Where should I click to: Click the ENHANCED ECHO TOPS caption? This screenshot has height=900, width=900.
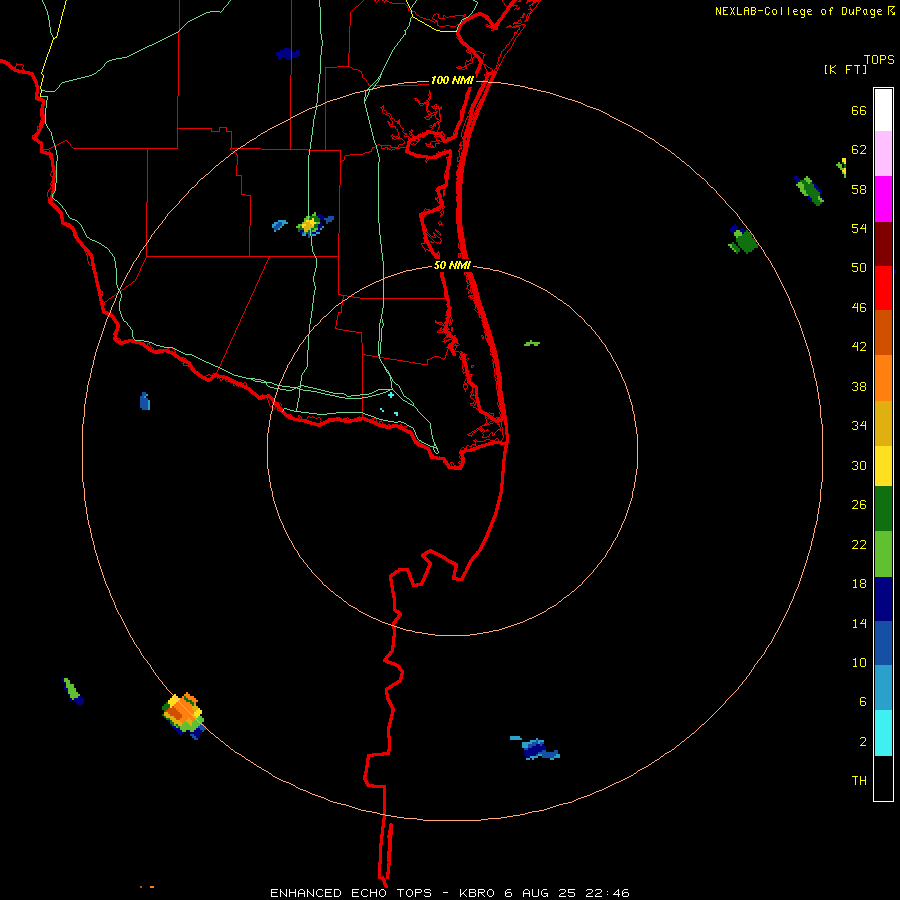351,893
